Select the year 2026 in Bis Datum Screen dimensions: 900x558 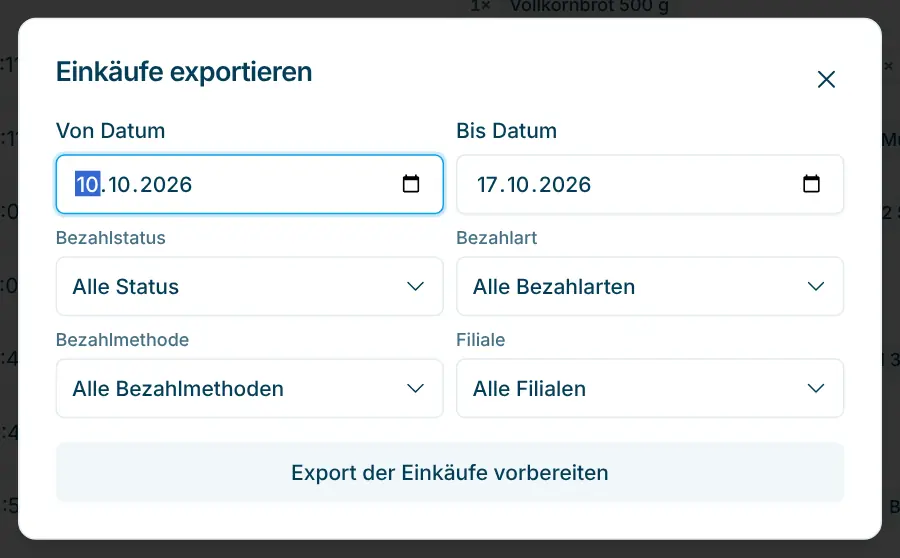point(565,185)
